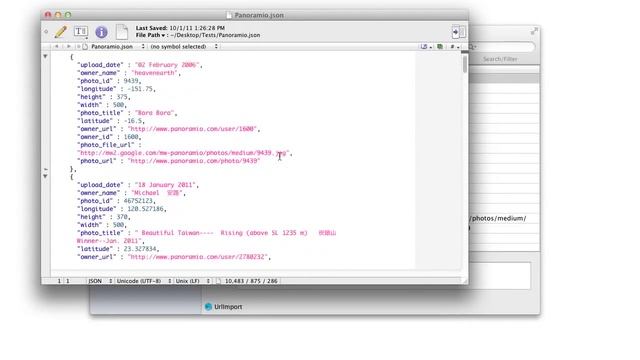Click the "Michael" owner name value
The width and height of the screenshot is (640, 360).
click(x=157, y=193)
